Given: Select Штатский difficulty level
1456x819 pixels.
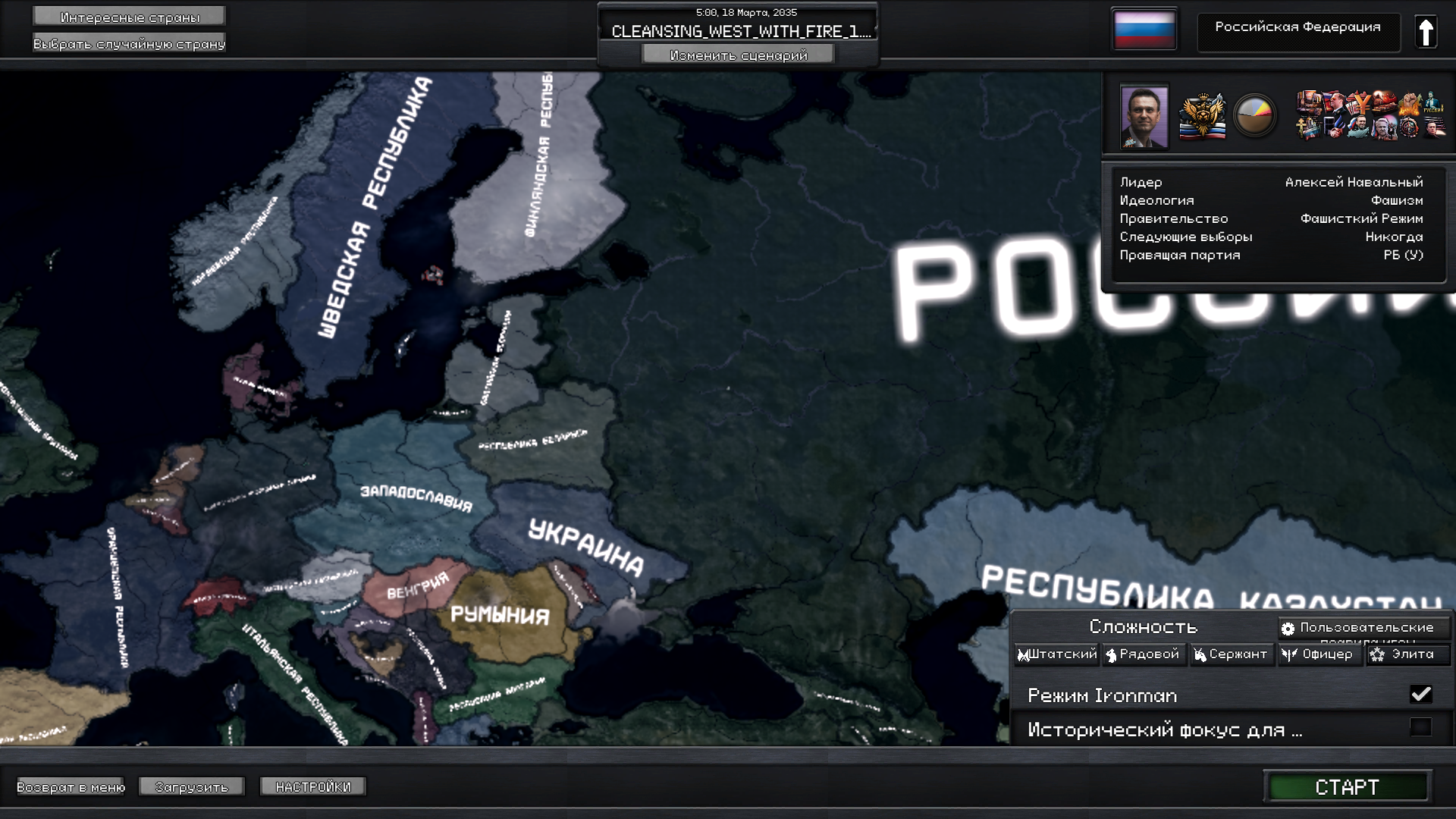Looking at the screenshot, I should (1057, 654).
